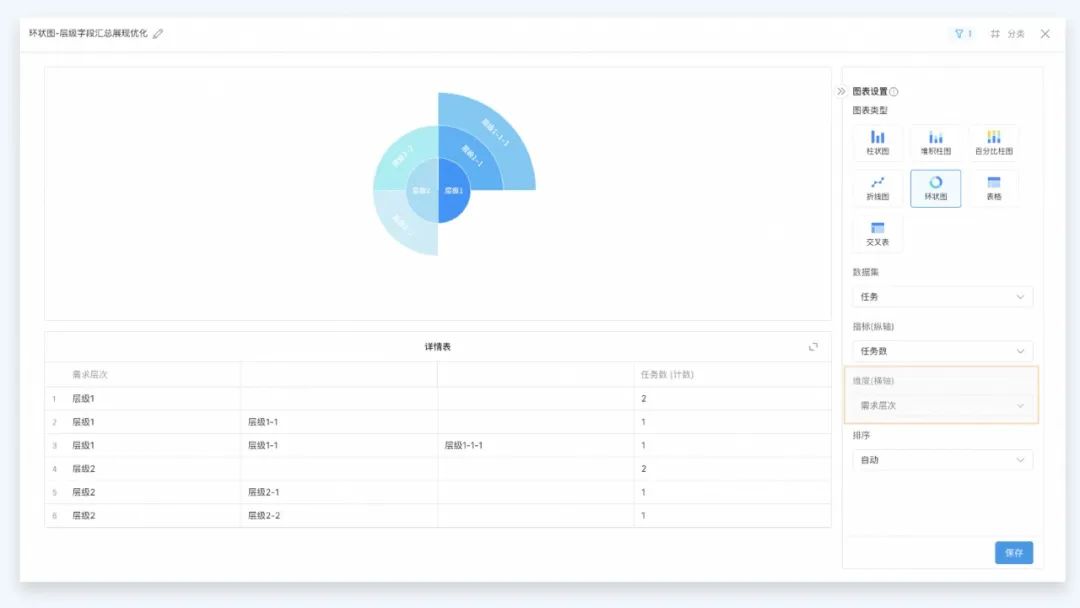
Task: Open the 数据集 dropdown showing 任务
Action: click(942, 297)
